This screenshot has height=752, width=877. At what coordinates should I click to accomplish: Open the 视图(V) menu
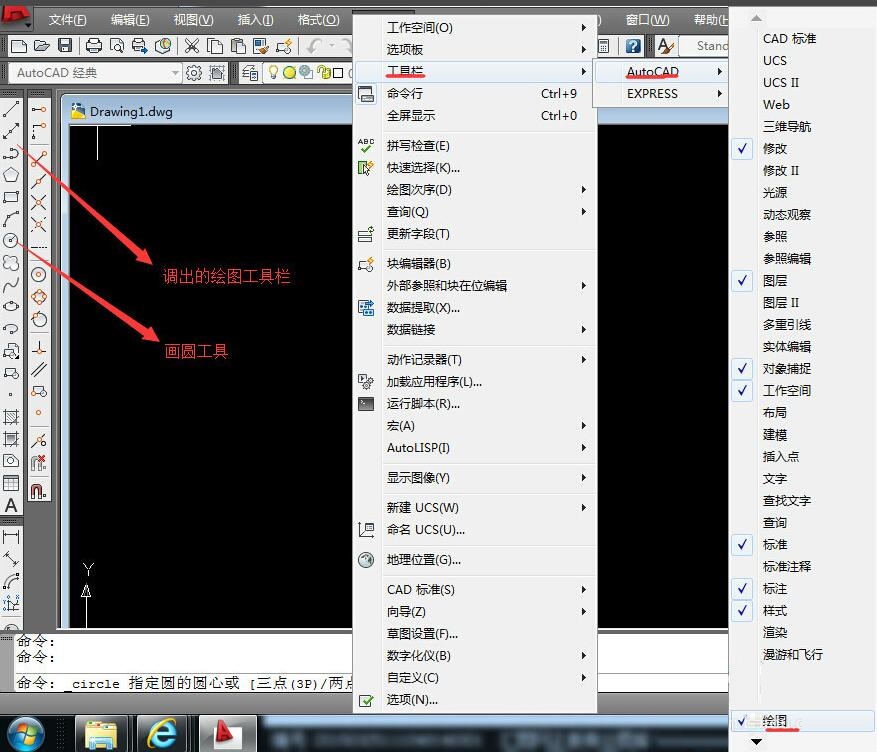point(194,20)
